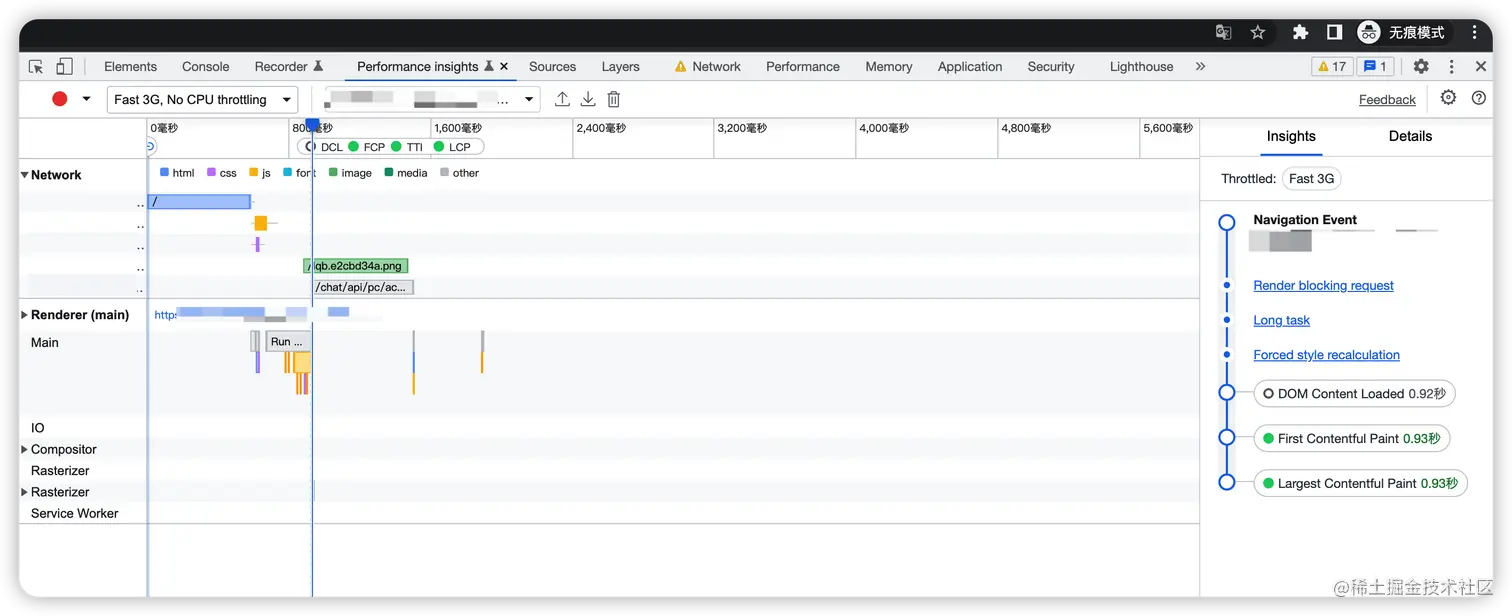Select the orange js request bar
The width and height of the screenshot is (1512, 616).
pos(261,223)
